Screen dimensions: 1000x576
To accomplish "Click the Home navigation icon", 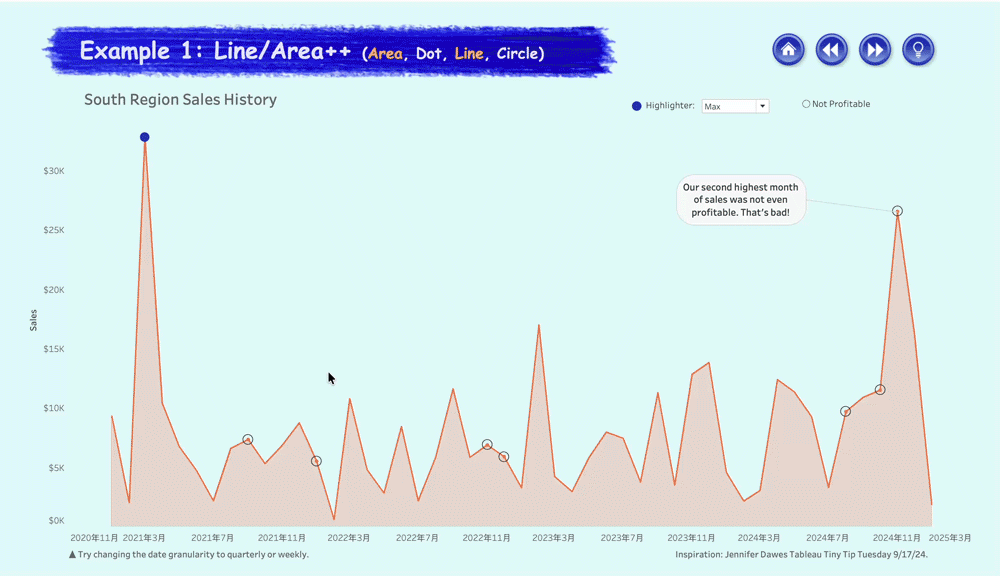I will (788, 49).
